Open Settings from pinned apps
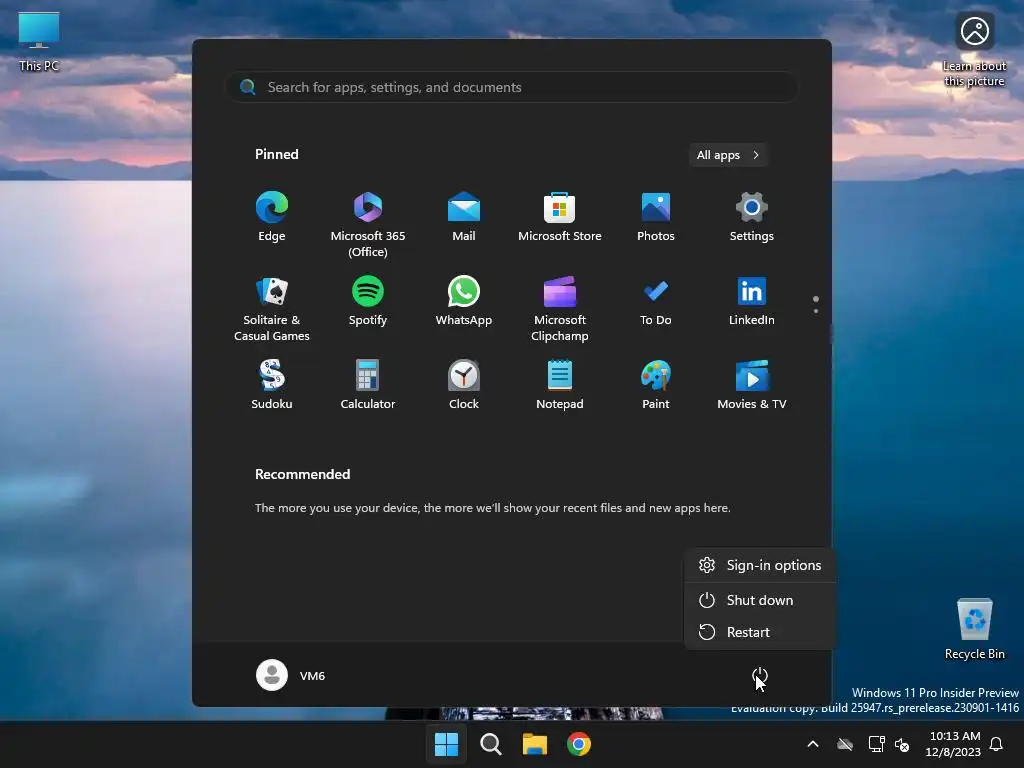Image resolution: width=1024 pixels, height=768 pixels. pos(752,217)
